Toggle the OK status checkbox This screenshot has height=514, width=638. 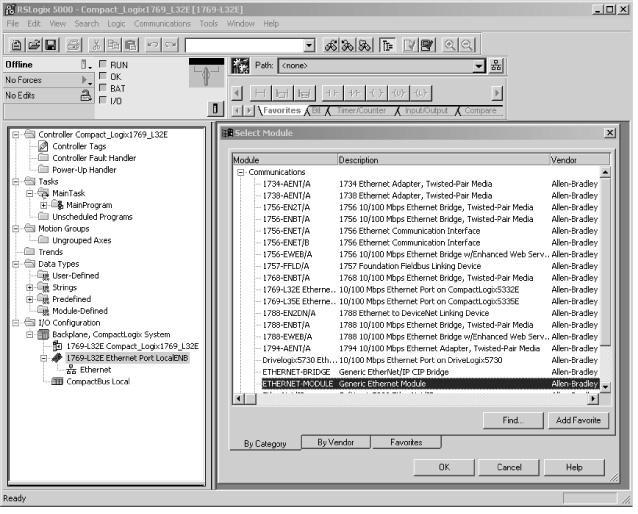(x=103, y=76)
